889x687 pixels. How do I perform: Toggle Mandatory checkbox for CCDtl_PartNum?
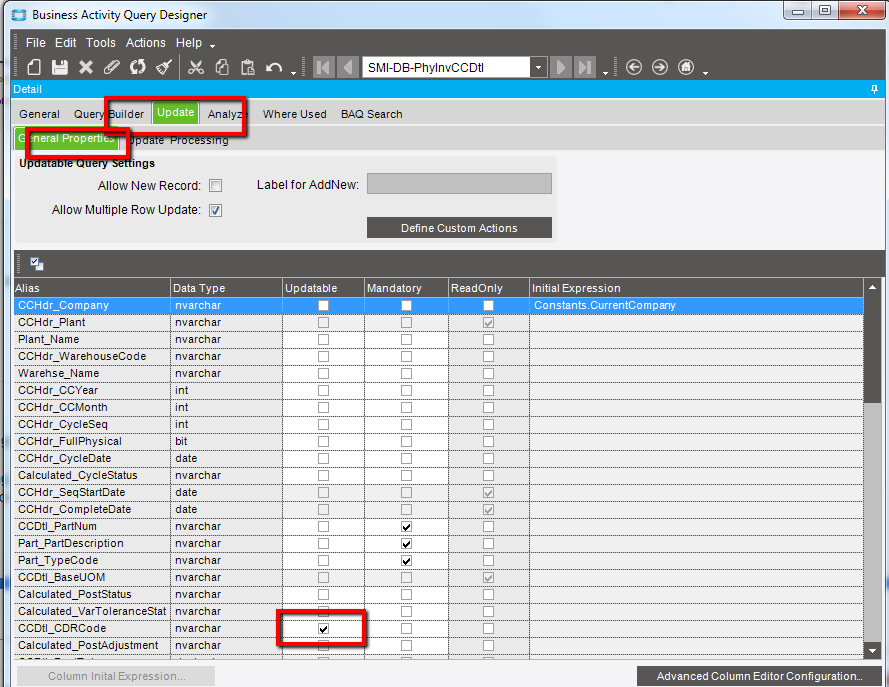406,526
